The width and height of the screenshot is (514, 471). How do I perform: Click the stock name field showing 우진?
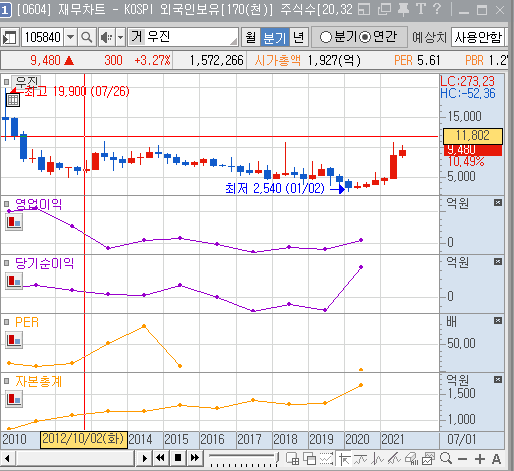[183, 37]
